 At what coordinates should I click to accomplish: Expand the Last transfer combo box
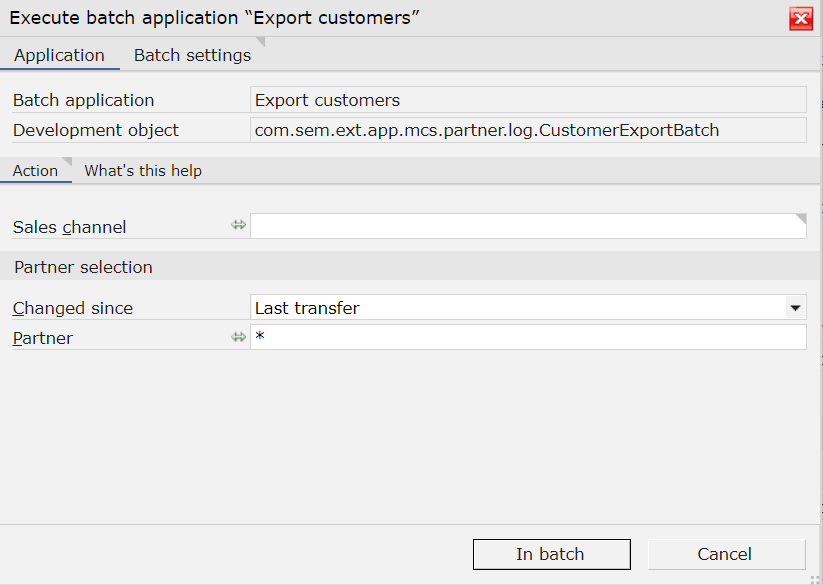pyautogui.click(x=528, y=307)
